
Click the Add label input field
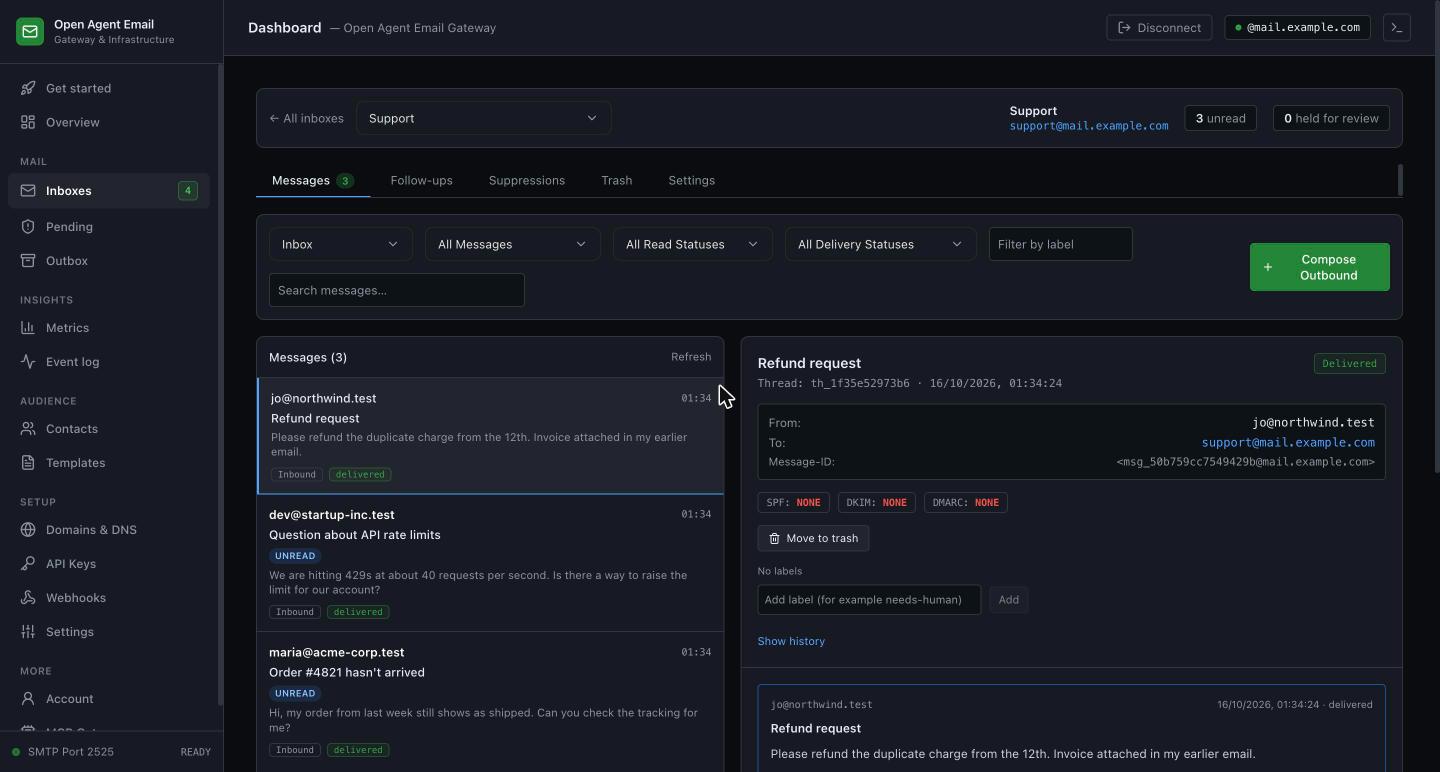869,600
